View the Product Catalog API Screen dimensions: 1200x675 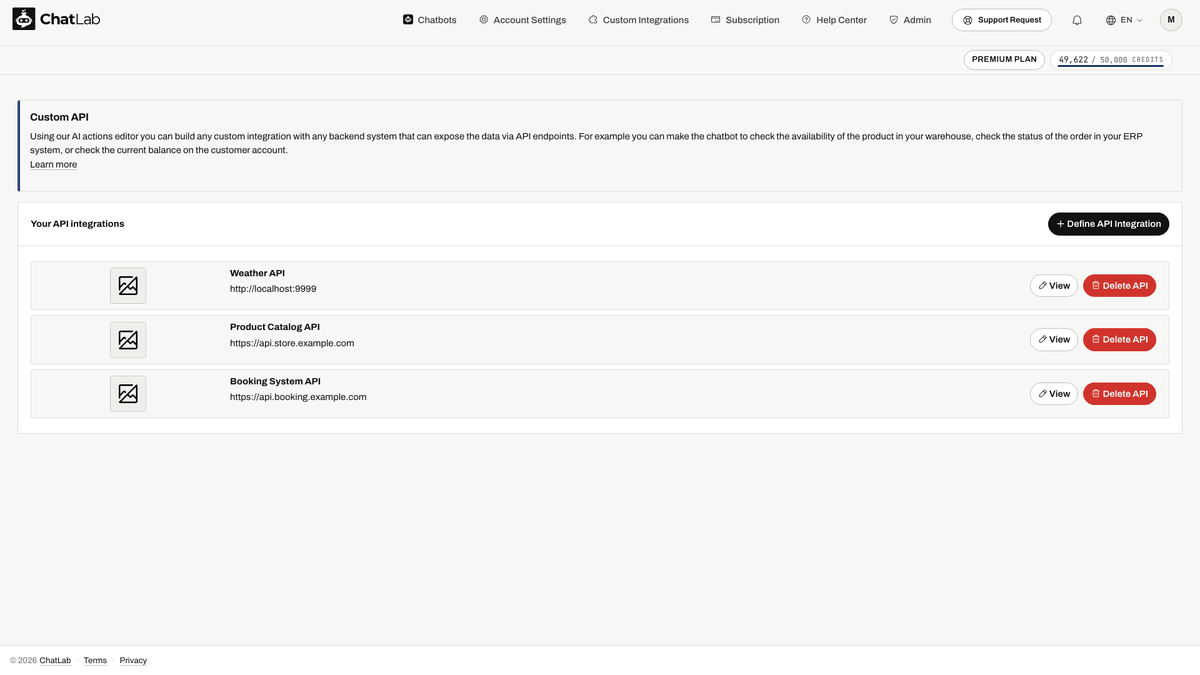(1054, 340)
